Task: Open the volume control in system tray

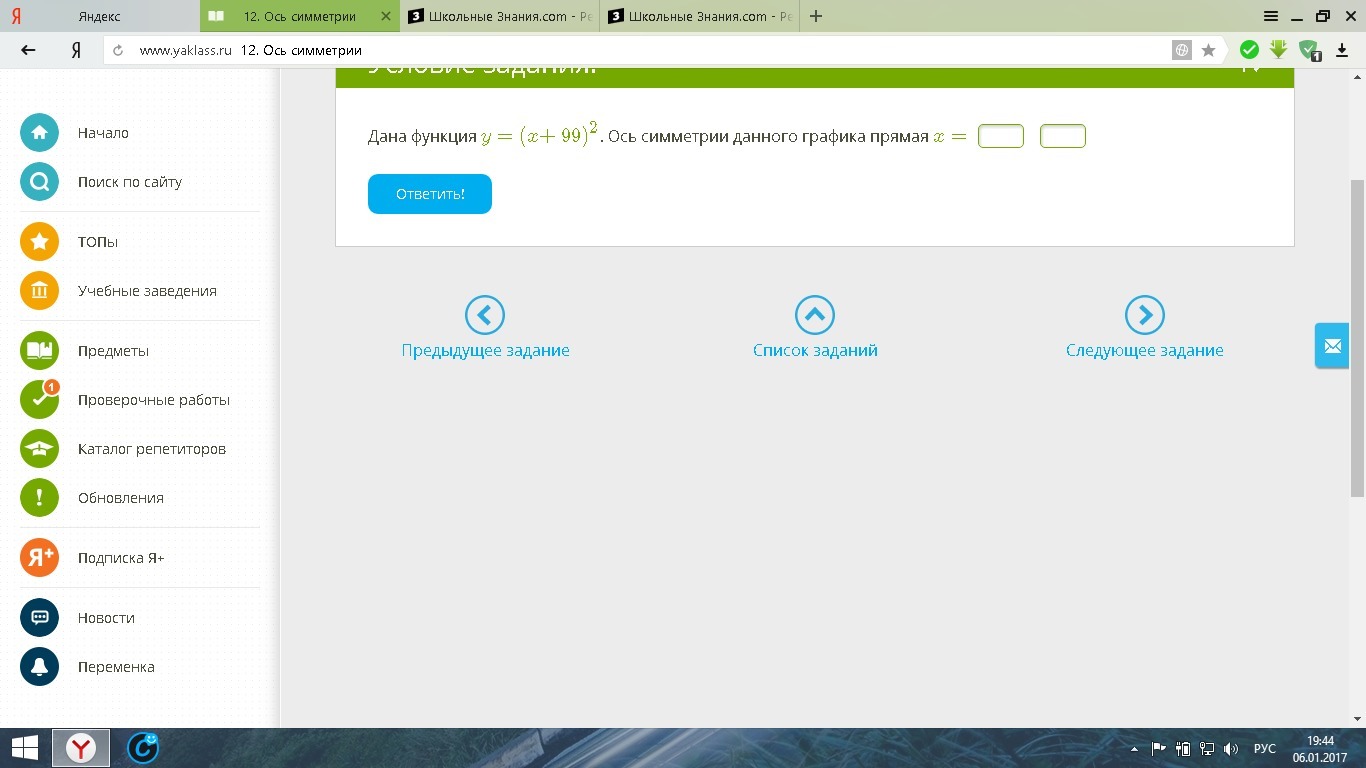Action: (x=1232, y=748)
